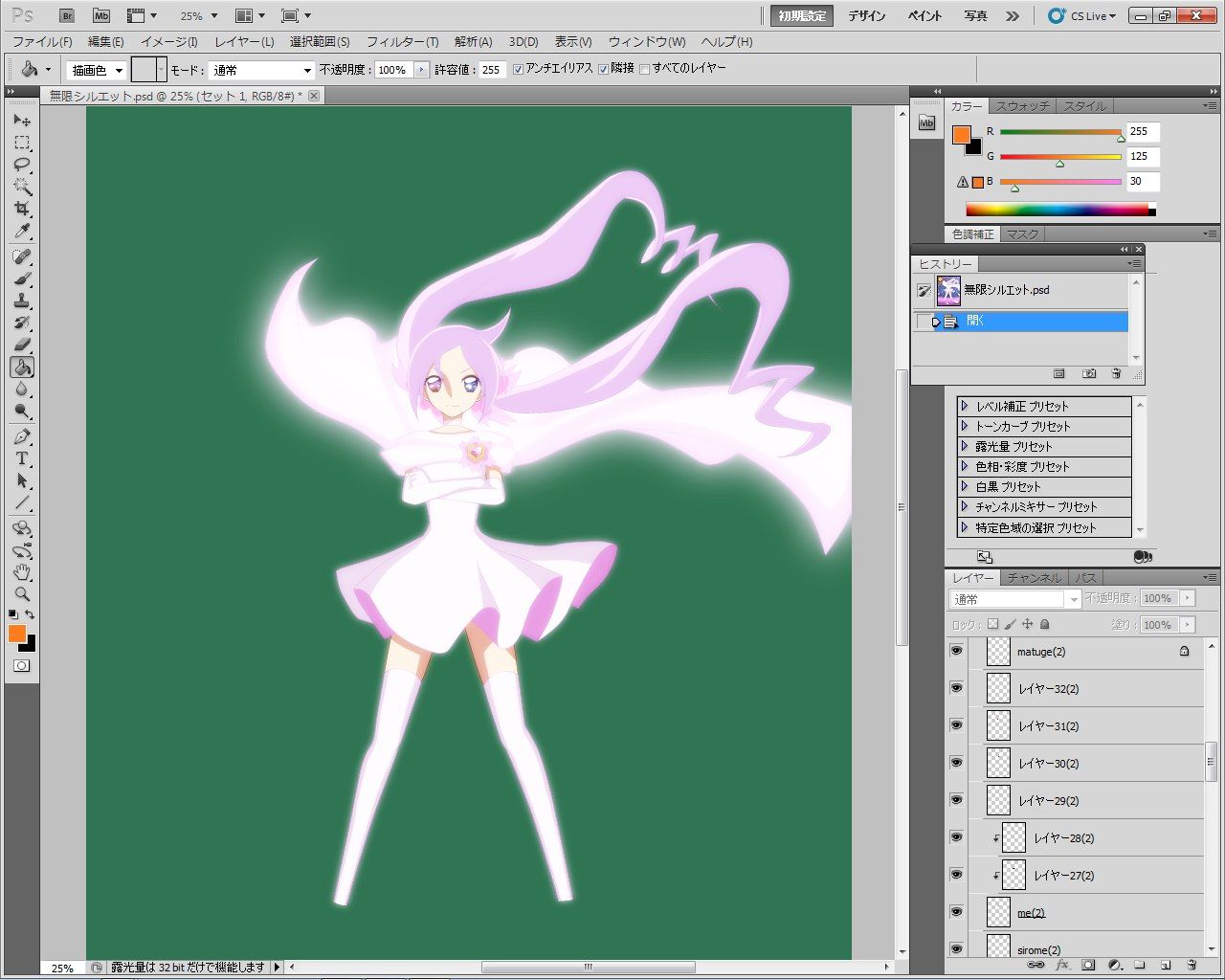The image size is (1225, 980).
Task: Hide the レイヤー30(2) layer
Action: pyautogui.click(x=956, y=763)
